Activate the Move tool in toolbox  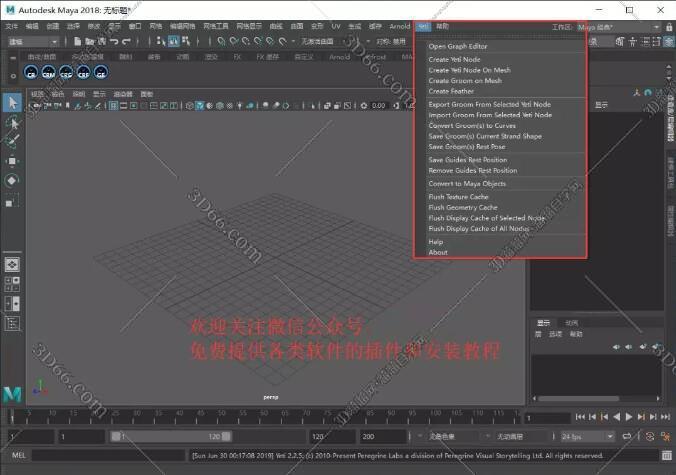(12, 161)
